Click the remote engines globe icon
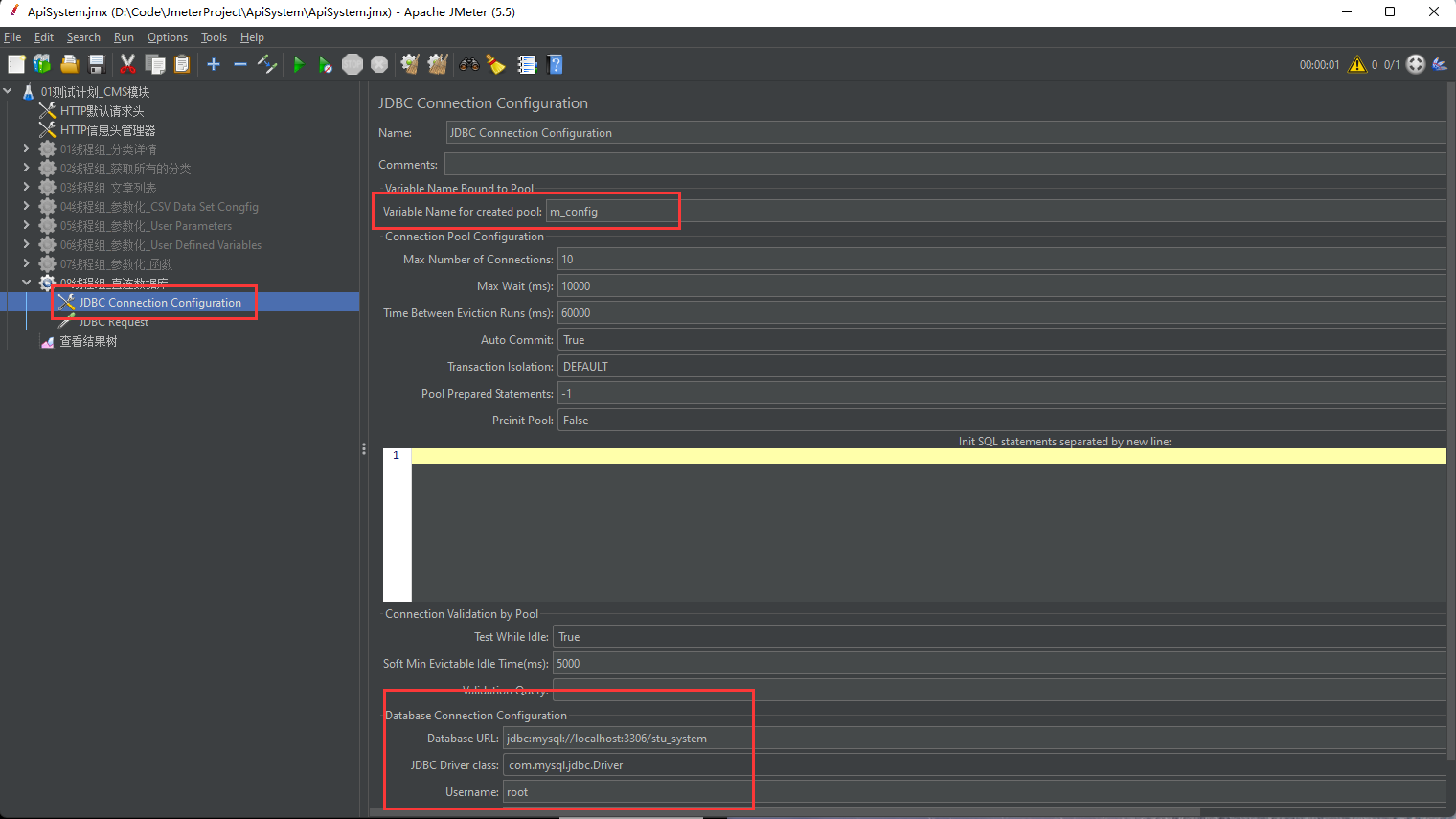Image resolution: width=1456 pixels, height=819 pixels. [1416, 64]
